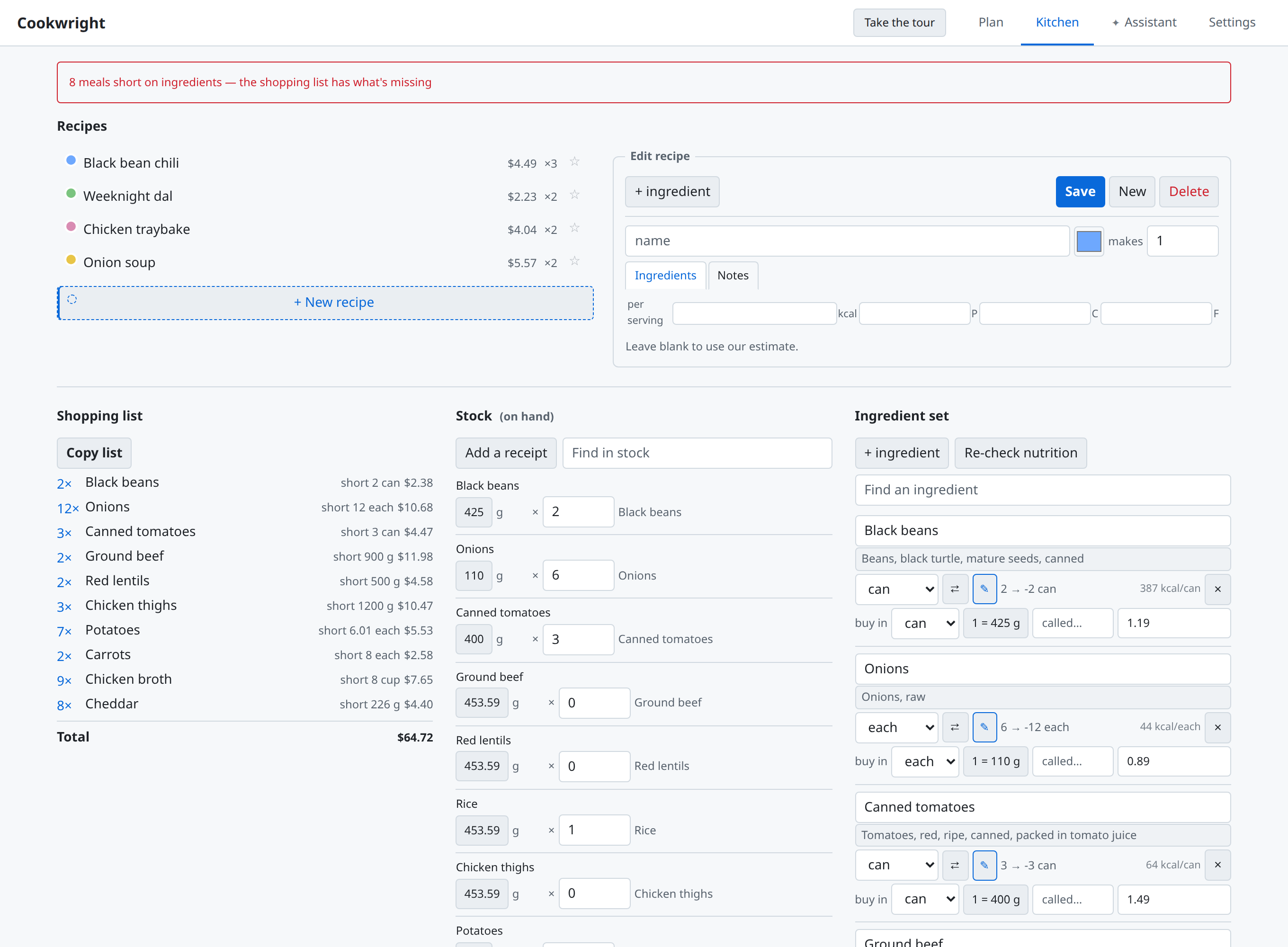Star the Weeknight dal recipe
1288x947 pixels.
[x=574, y=196]
